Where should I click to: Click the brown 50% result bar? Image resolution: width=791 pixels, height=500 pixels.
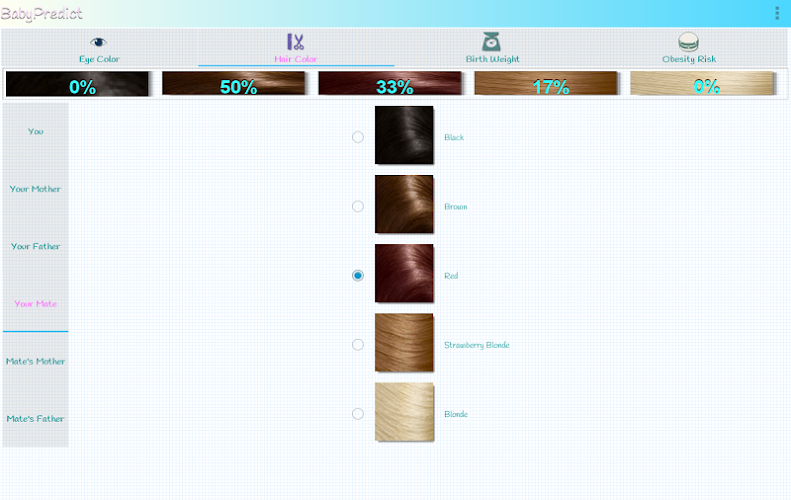pos(234,83)
